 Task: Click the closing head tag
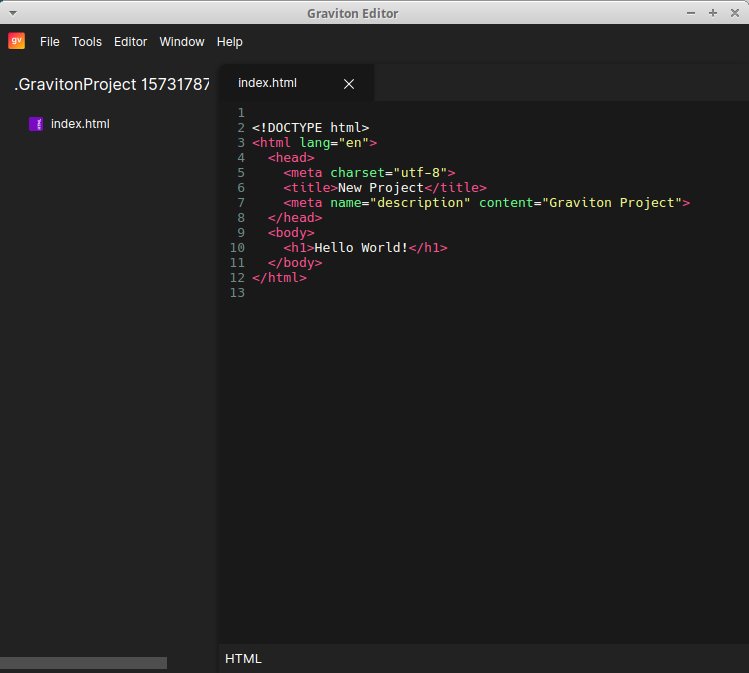[x=295, y=218]
